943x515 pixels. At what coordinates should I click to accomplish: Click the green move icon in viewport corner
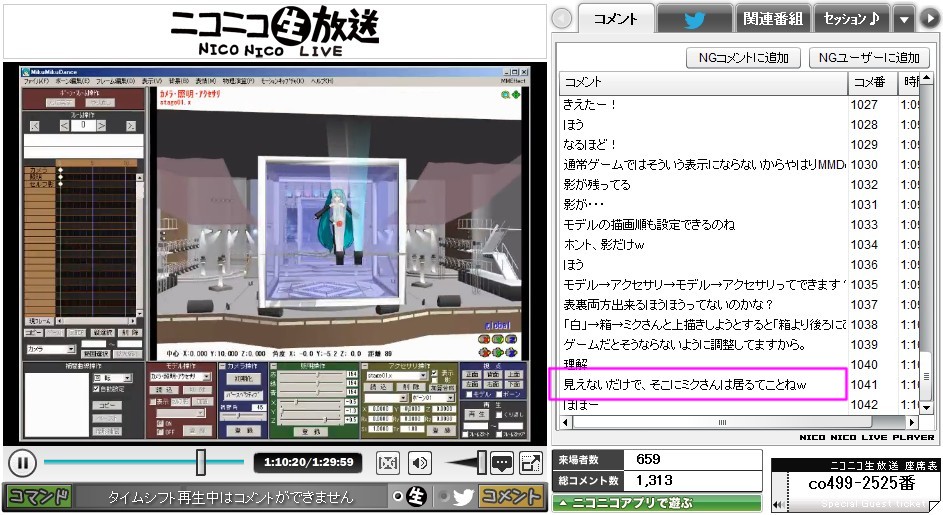point(516,94)
